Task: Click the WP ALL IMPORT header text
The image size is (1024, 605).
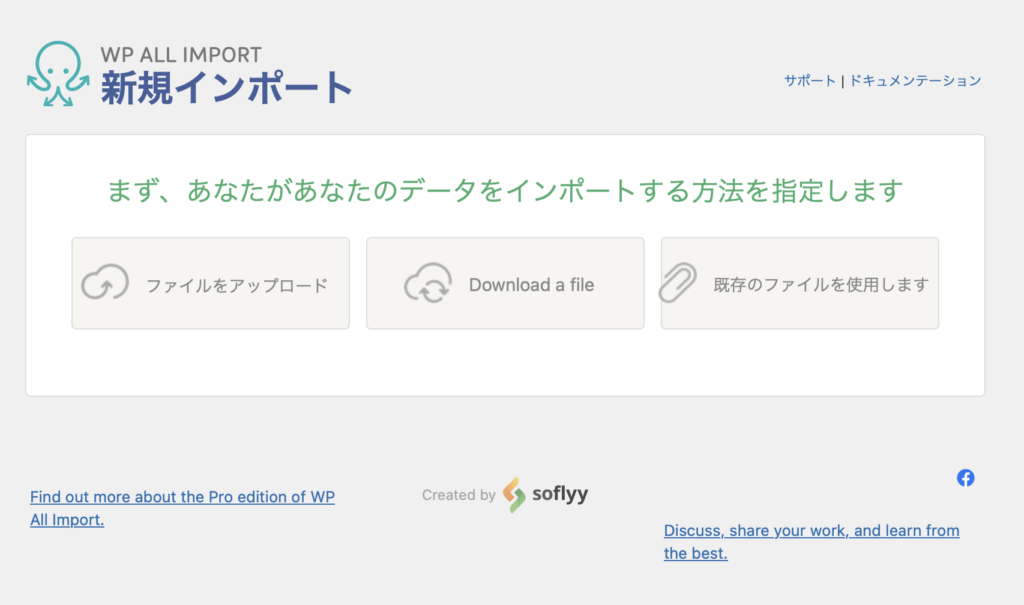Action: (x=181, y=55)
